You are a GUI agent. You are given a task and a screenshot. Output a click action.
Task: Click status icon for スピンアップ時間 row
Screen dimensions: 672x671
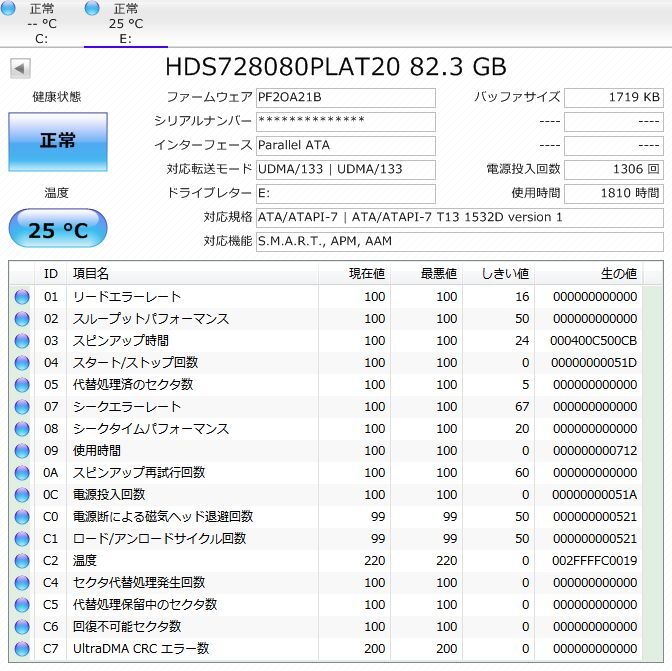(x=22, y=341)
